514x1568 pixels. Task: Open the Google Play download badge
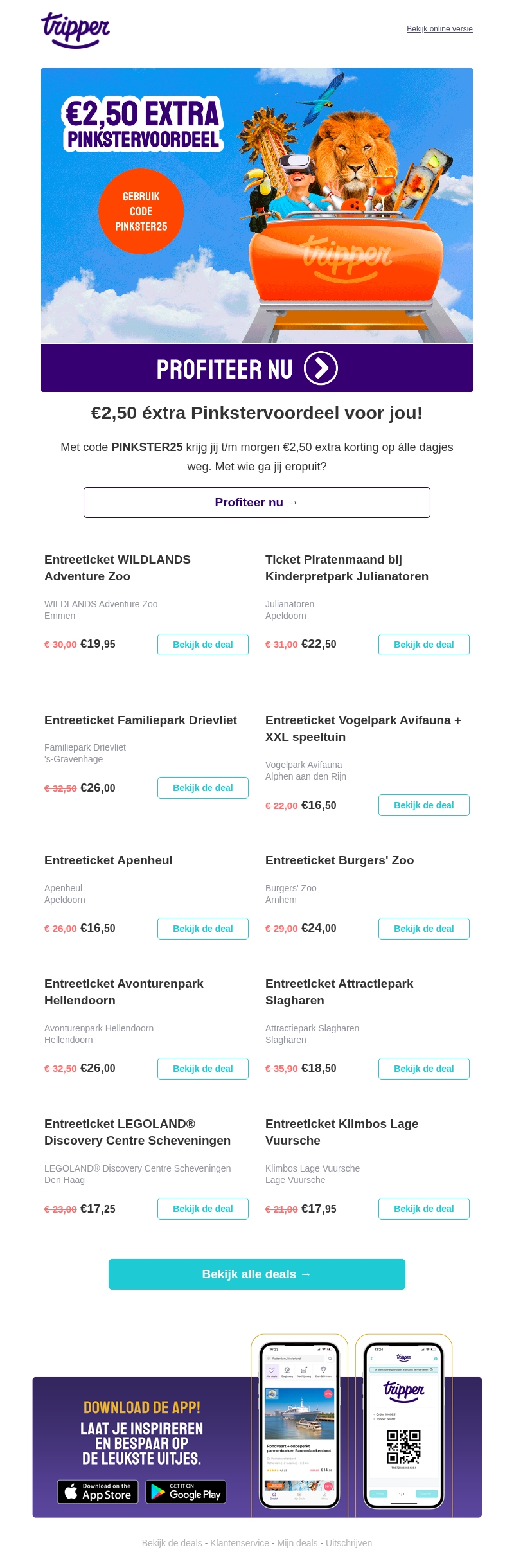[186, 1492]
